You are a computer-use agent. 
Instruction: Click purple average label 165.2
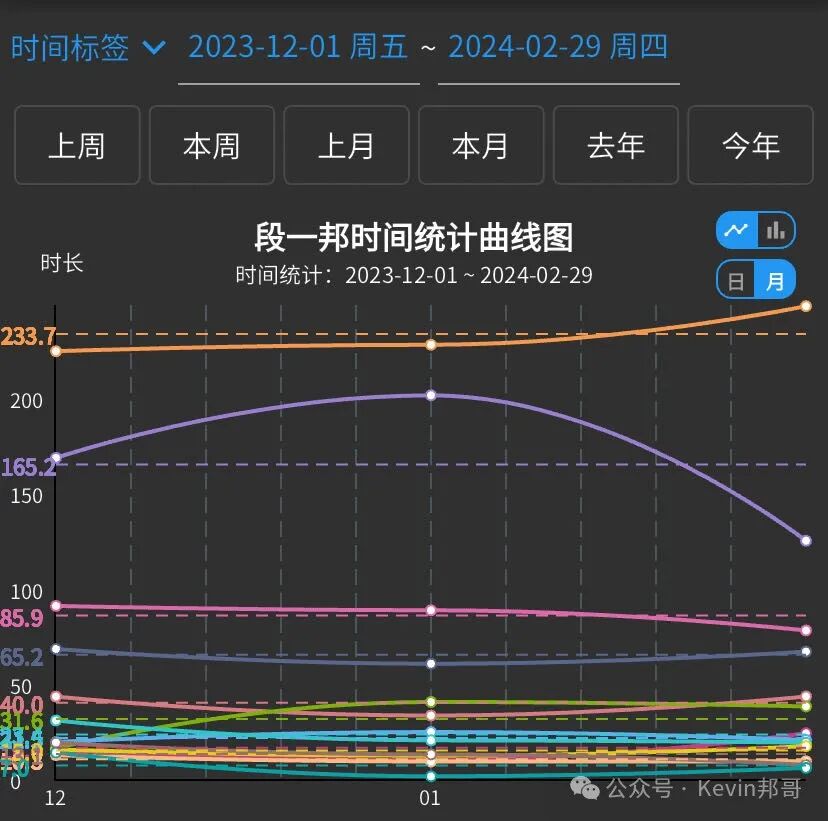coord(28,467)
